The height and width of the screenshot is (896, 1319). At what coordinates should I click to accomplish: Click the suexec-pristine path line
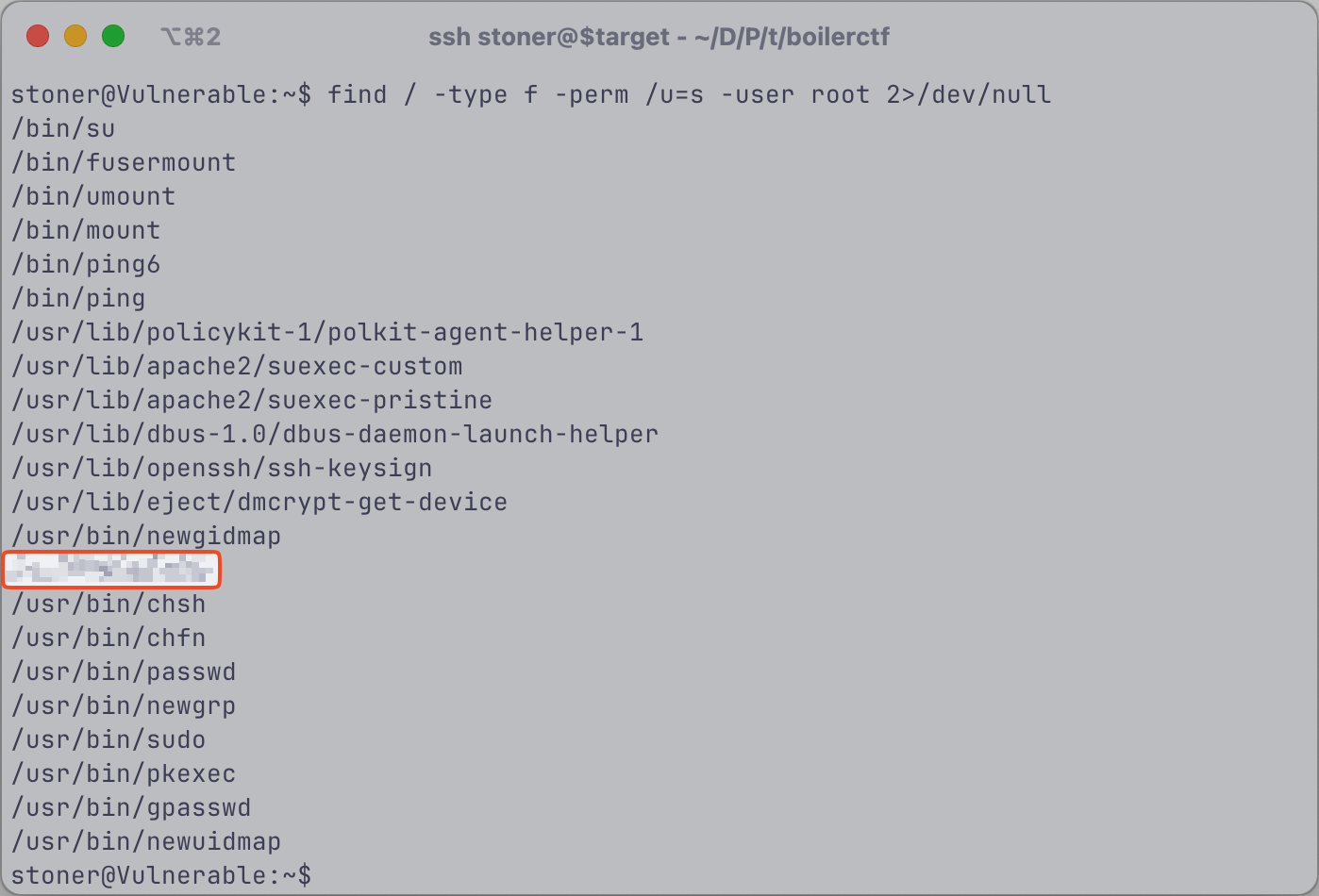[x=252, y=400]
